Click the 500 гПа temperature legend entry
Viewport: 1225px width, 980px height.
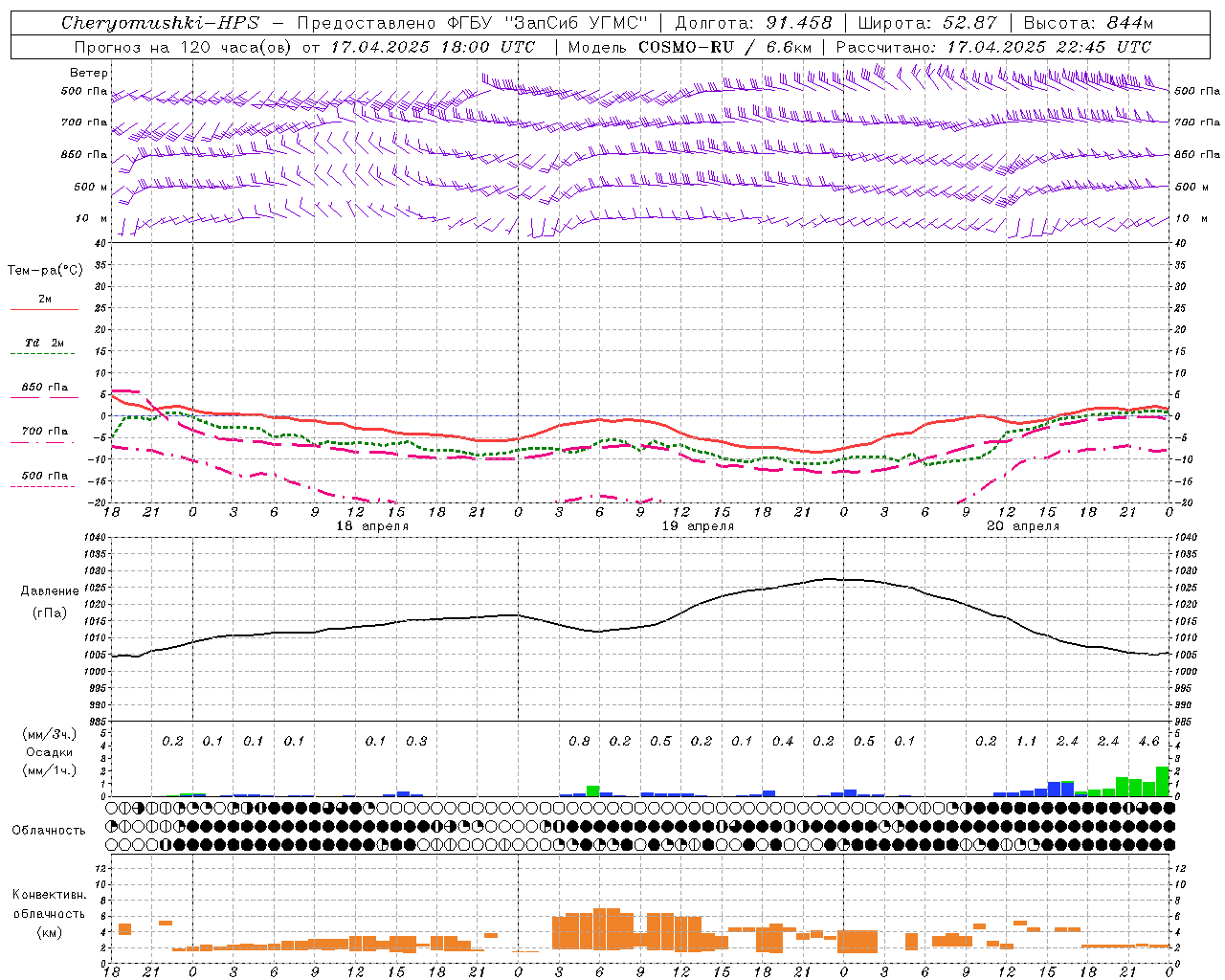pos(45,475)
